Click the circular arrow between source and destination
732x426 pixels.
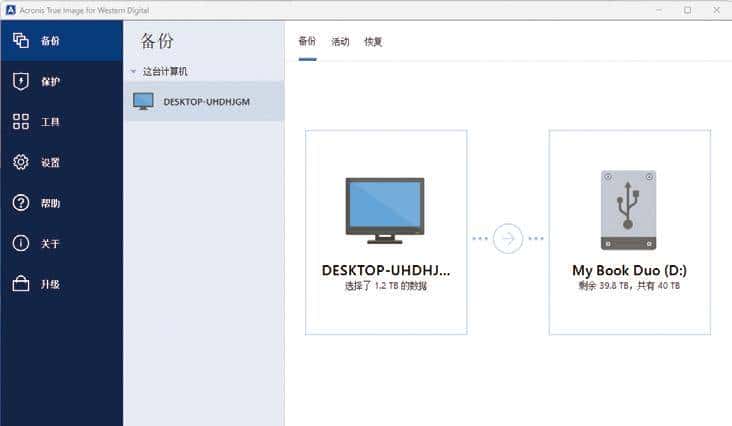508,238
